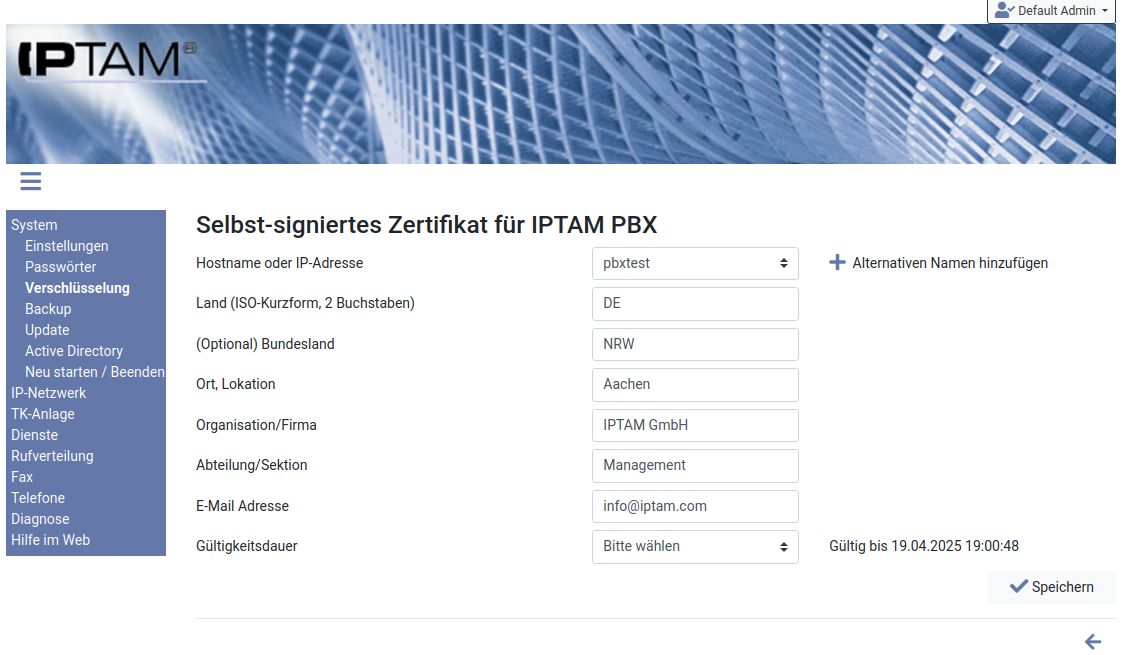The height and width of the screenshot is (655, 1124).
Task: Select Neu starten / Beenden
Action: tap(95, 372)
